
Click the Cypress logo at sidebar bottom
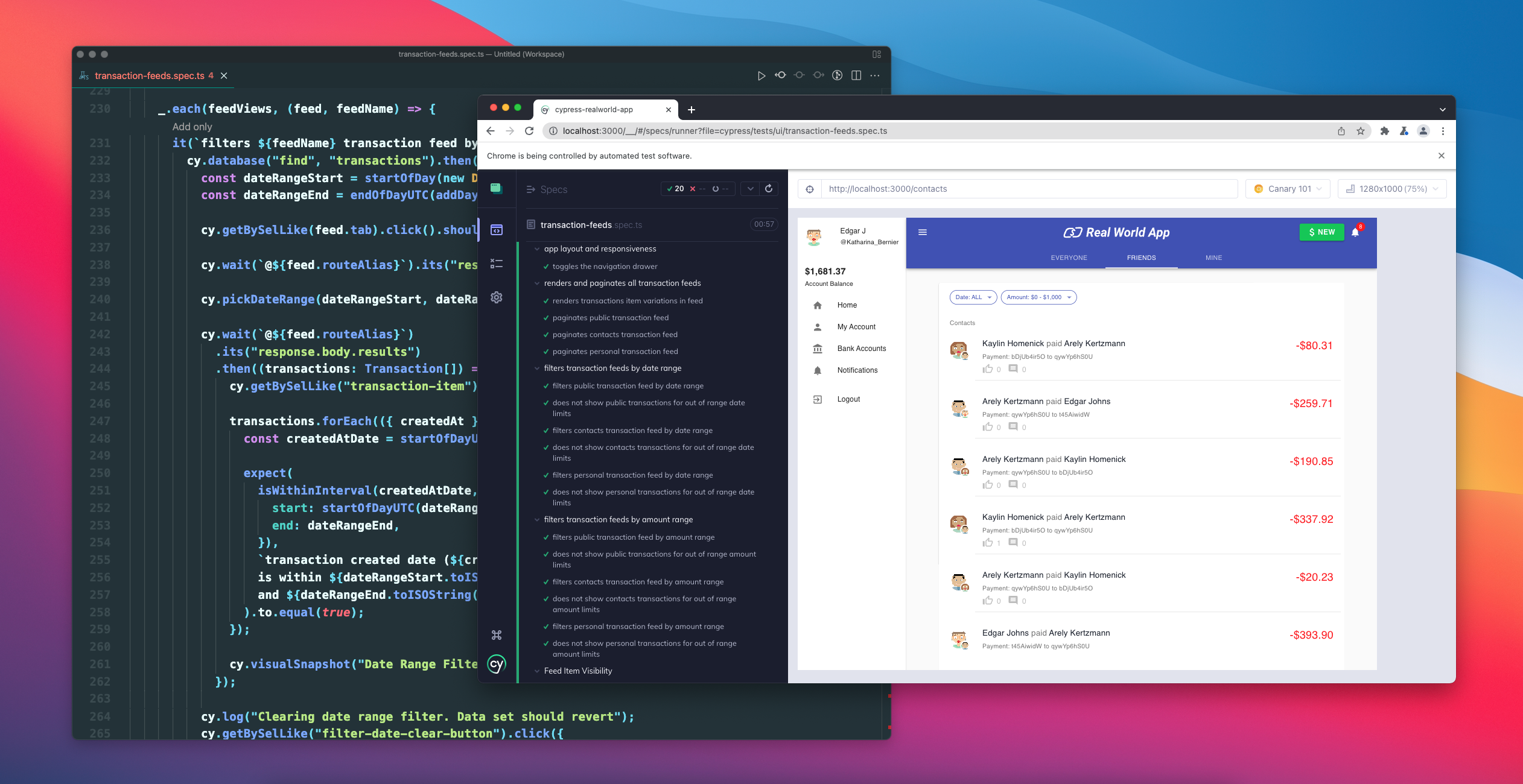[x=496, y=663]
